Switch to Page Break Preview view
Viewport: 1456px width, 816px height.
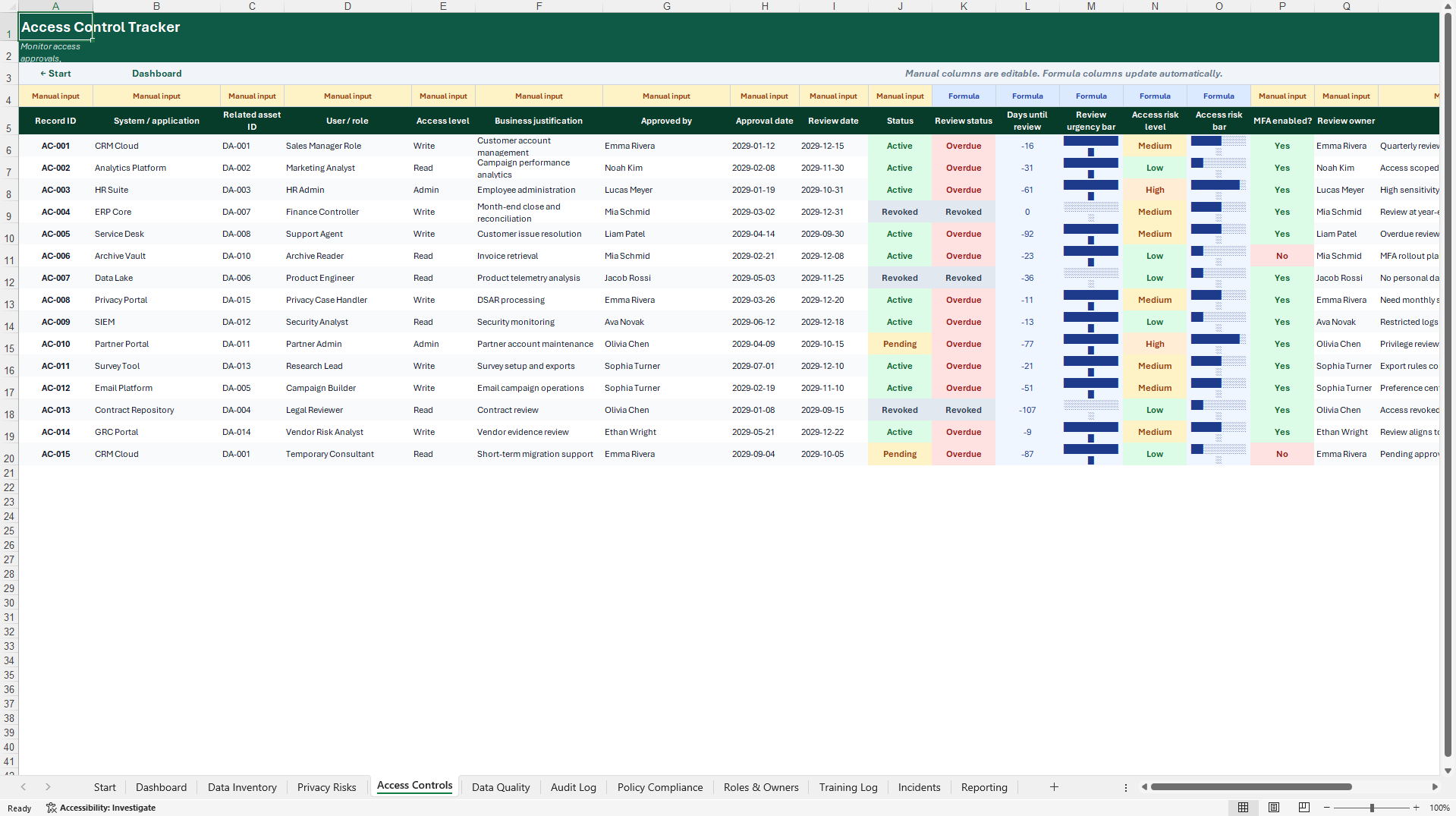1304,808
